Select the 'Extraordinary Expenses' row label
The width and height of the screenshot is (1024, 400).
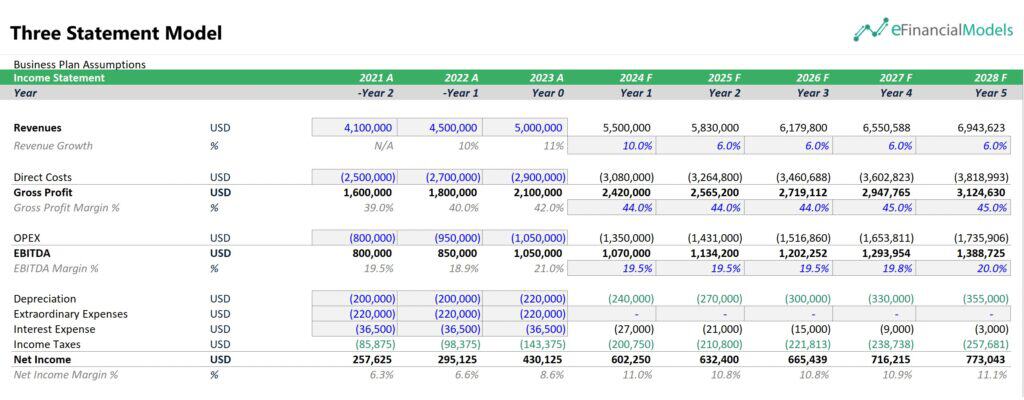tap(71, 314)
